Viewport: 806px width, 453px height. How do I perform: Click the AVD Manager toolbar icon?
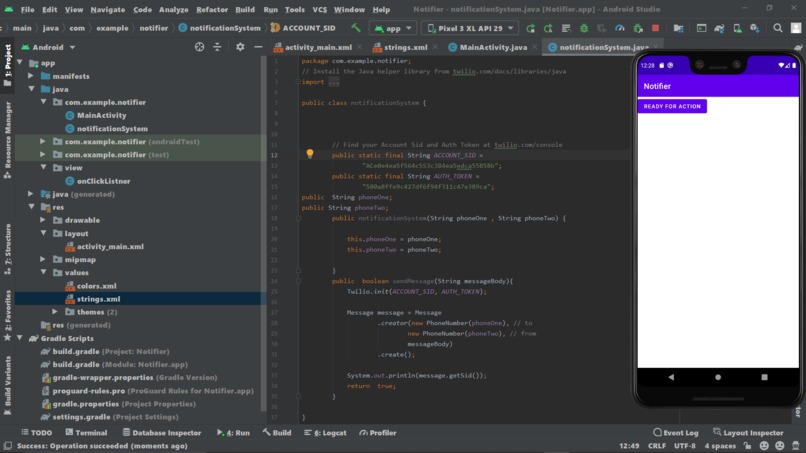[x=737, y=28]
